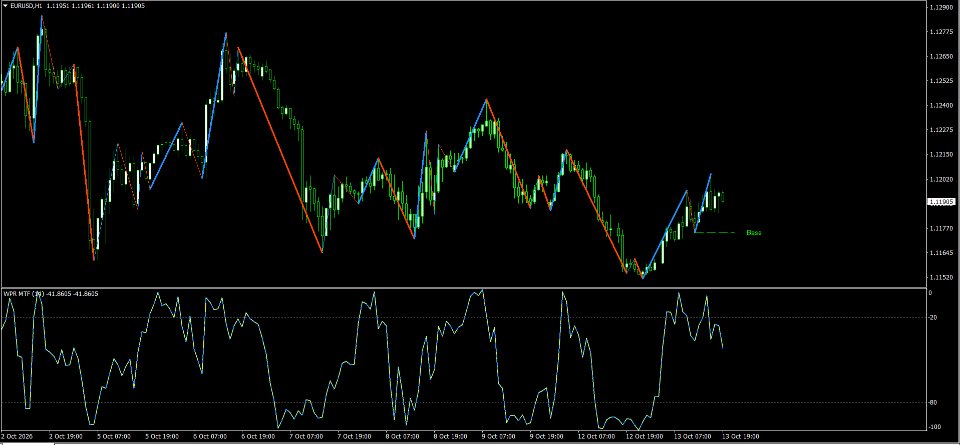
Task: Click the 6 Oct 07:00 time label
Action: 210,436
